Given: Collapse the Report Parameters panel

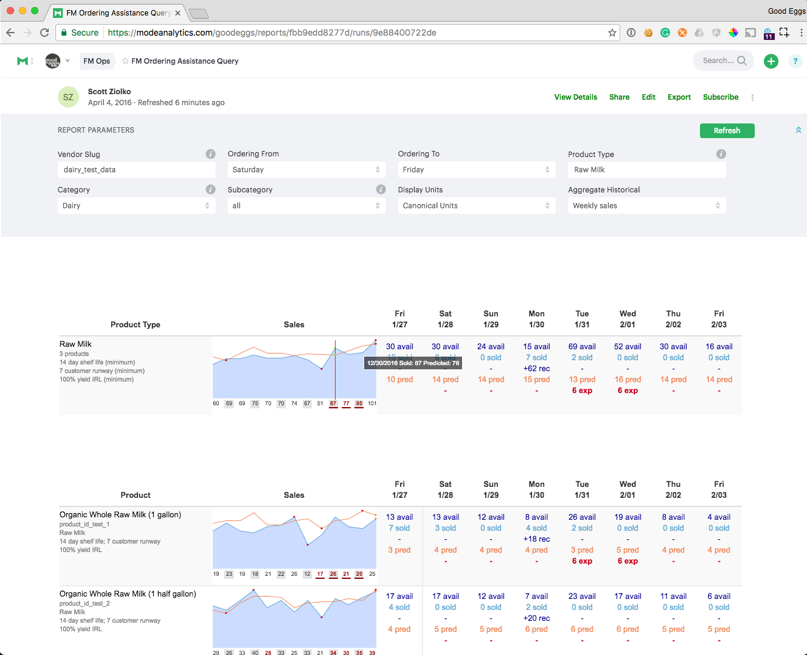Looking at the screenshot, I should [798, 130].
